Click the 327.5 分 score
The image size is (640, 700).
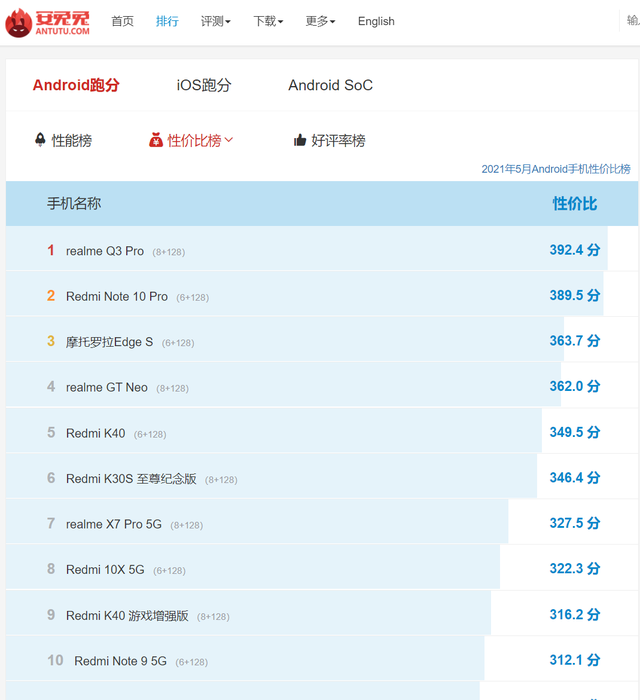click(575, 523)
